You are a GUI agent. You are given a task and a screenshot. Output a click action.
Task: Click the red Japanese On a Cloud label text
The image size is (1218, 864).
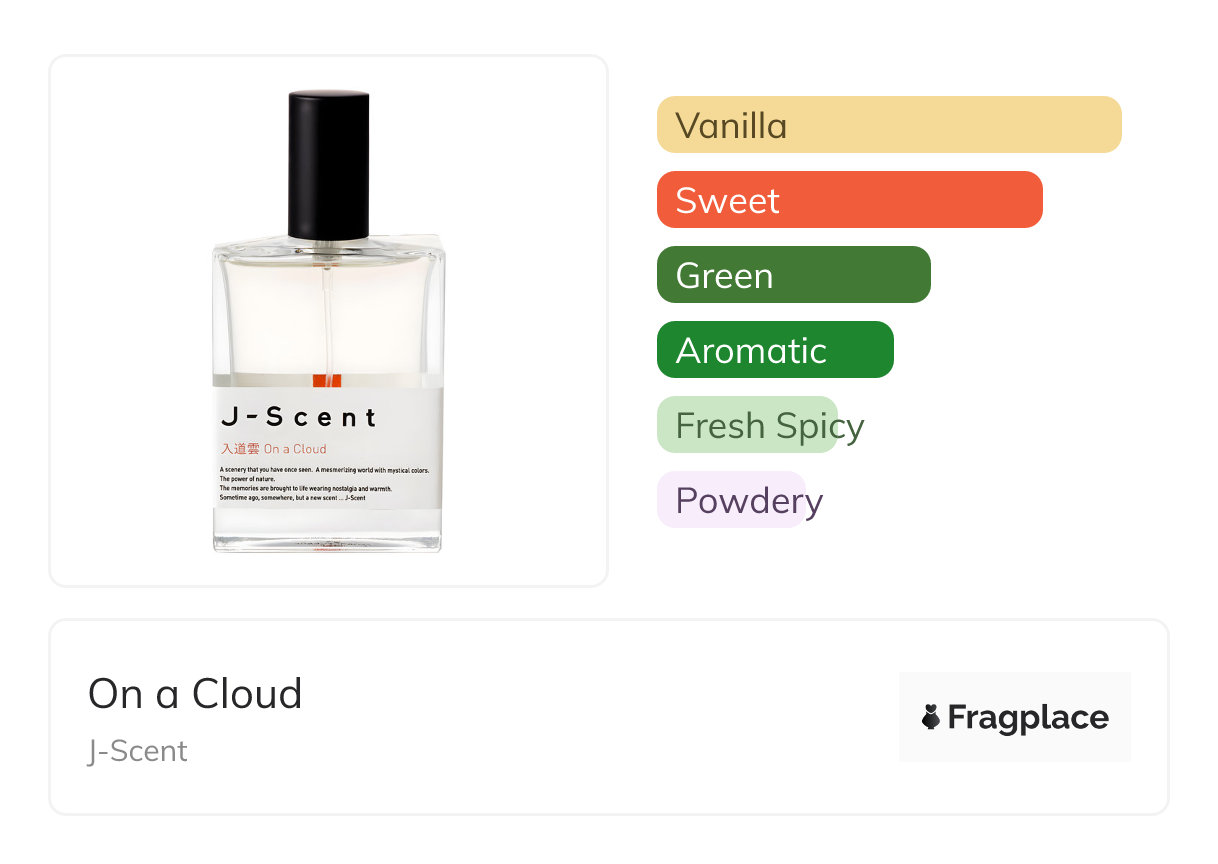pyautogui.click(x=273, y=449)
